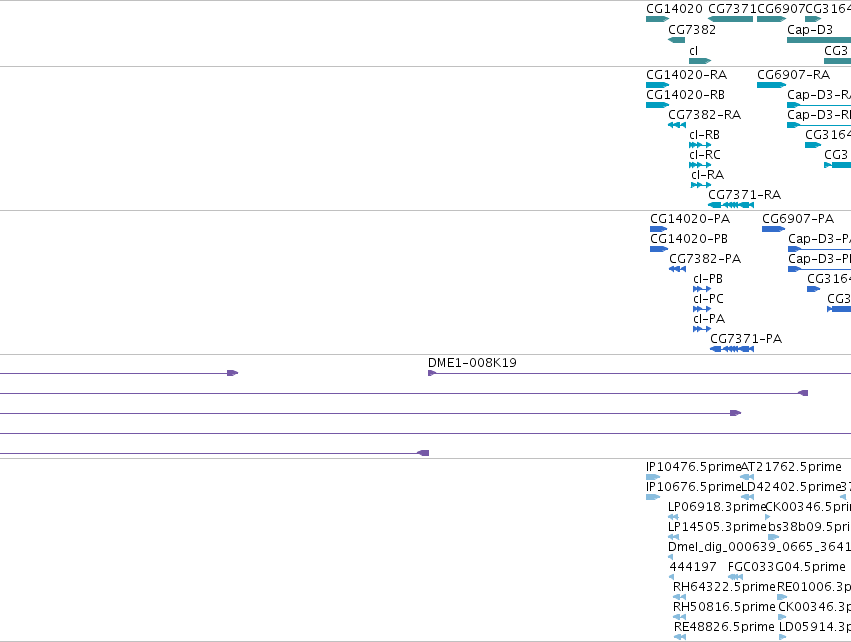The image size is (851, 642).
Task: Select the CG7371 gene bar
Action: (731, 19)
